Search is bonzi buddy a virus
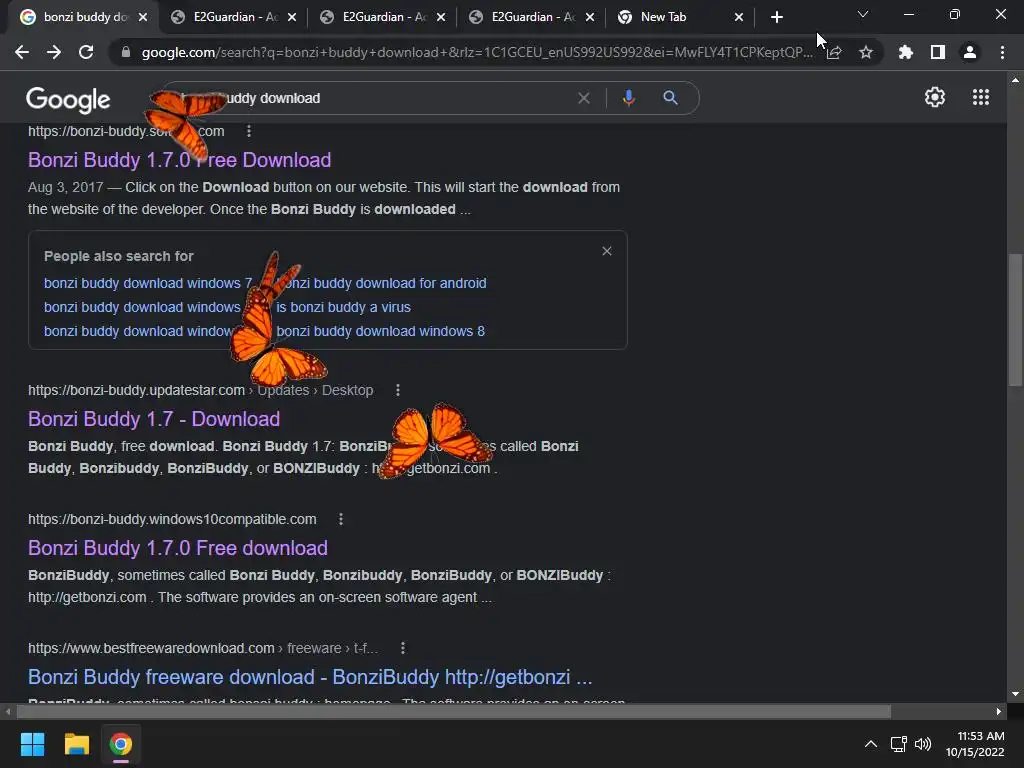Viewport: 1024px width, 768px height. pos(344,307)
